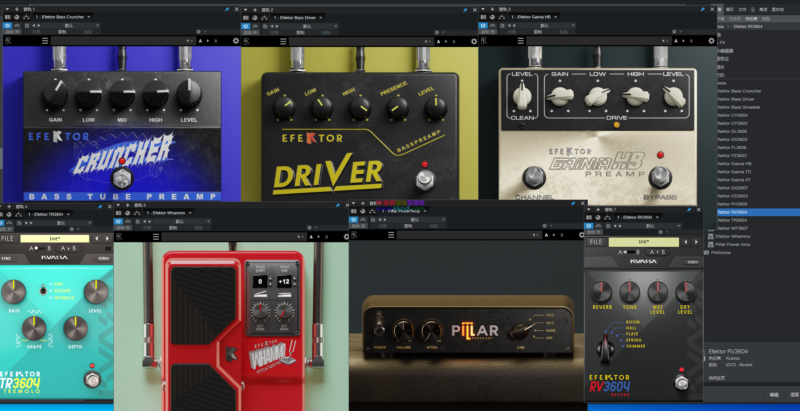
Task: Adjust GAIN knob on Cruncher pedal
Action: [55, 94]
